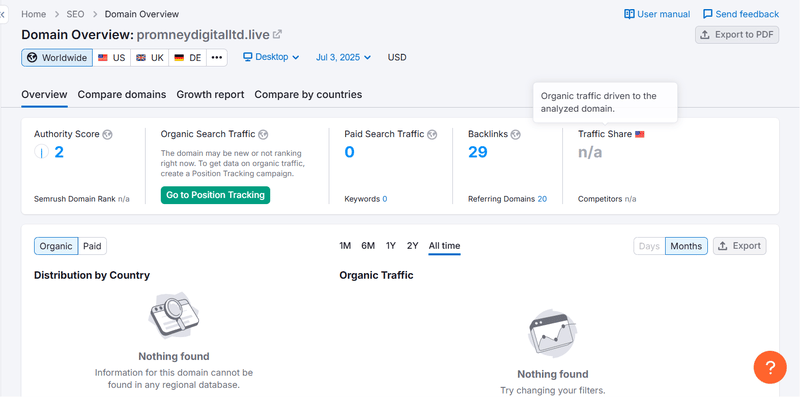Click Traffic Share US flag icon
Image resolution: width=800 pixels, height=397 pixels.
pyautogui.click(x=640, y=134)
